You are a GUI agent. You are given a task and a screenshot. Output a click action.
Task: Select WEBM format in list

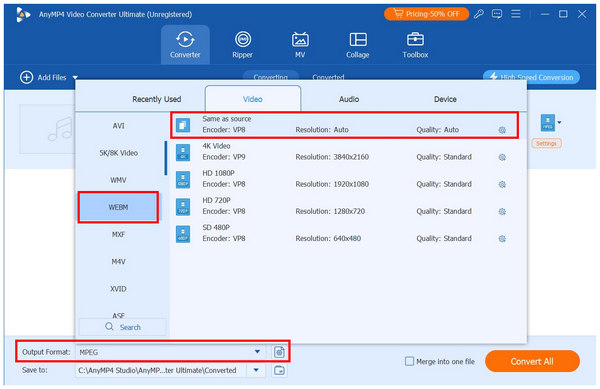click(118, 207)
